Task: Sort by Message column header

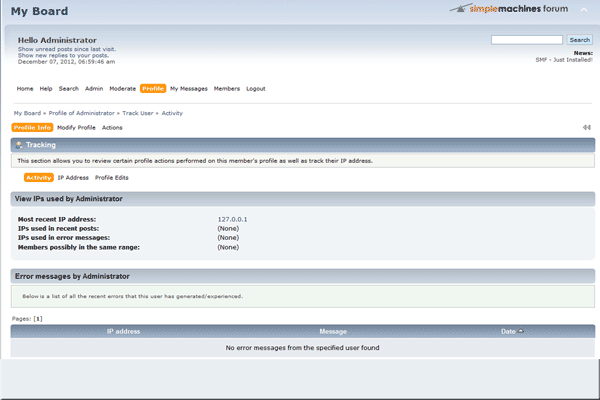Action: click(x=333, y=331)
